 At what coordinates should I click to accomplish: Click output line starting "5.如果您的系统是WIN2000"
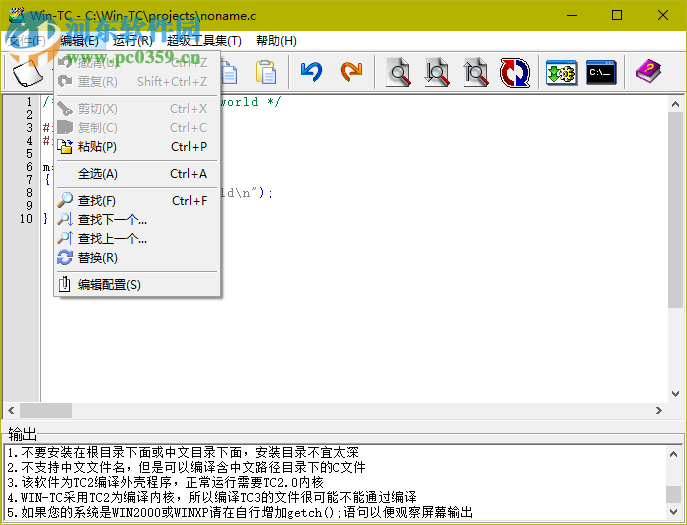[240, 512]
